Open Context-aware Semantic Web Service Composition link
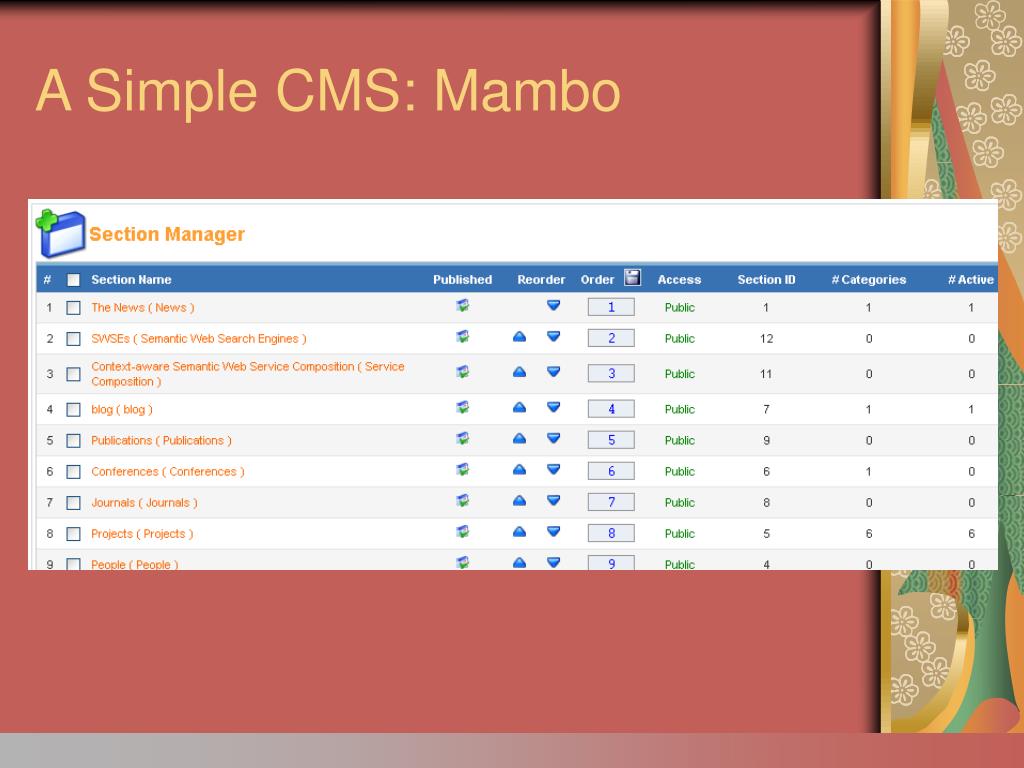Screen dimensions: 1024x768 [248, 374]
